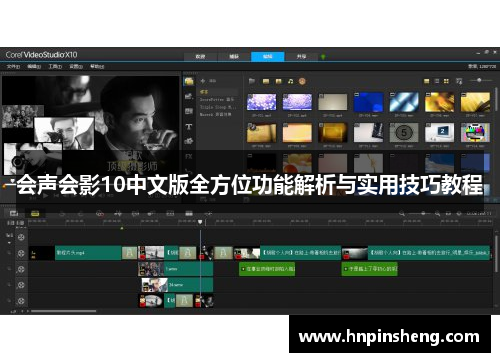Open the Instant Project panel icon
Viewport: 500px width, 362px height.
tap(189, 96)
